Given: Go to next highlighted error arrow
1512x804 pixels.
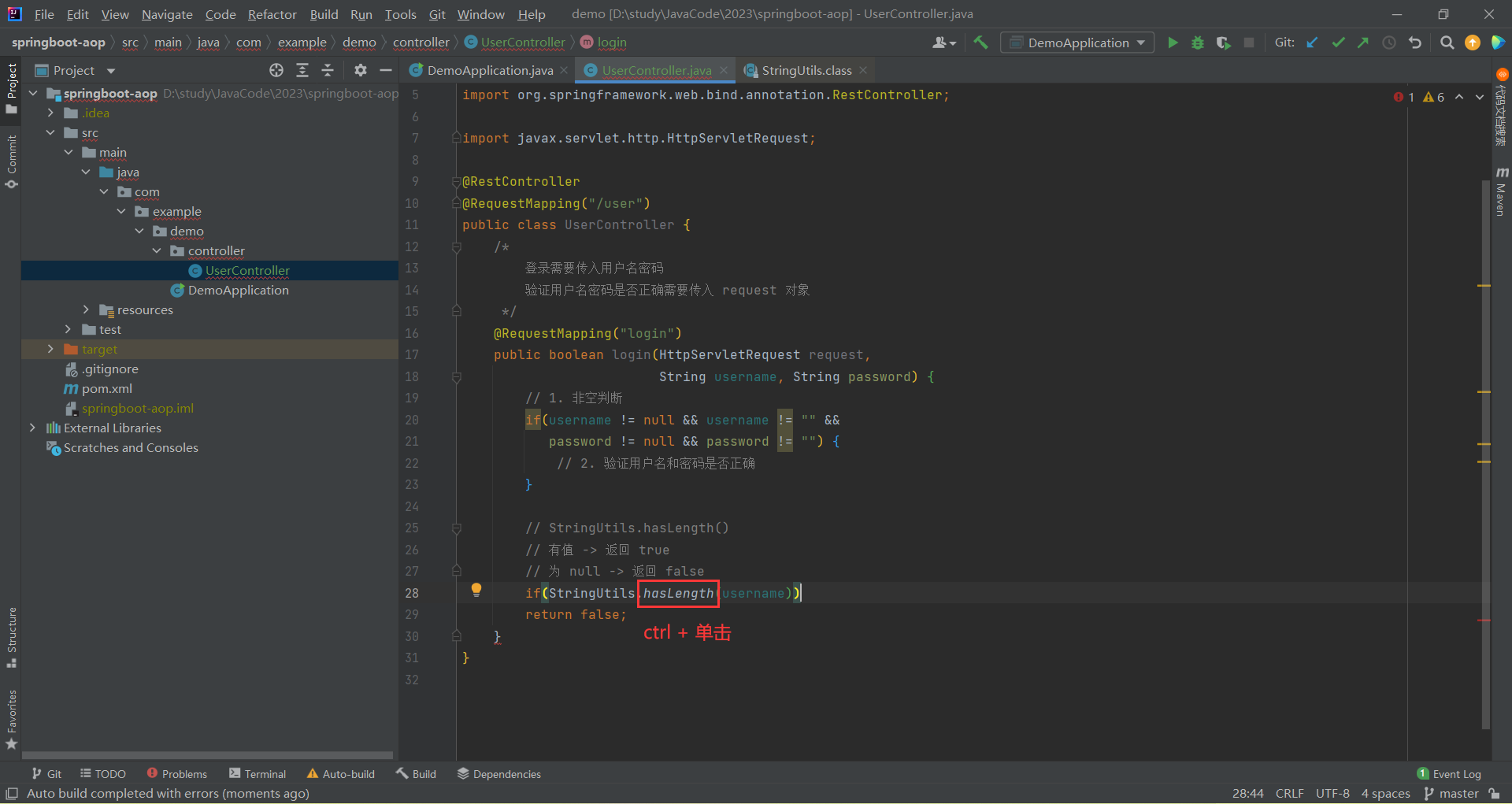Looking at the screenshot, I should point(1480,97).
